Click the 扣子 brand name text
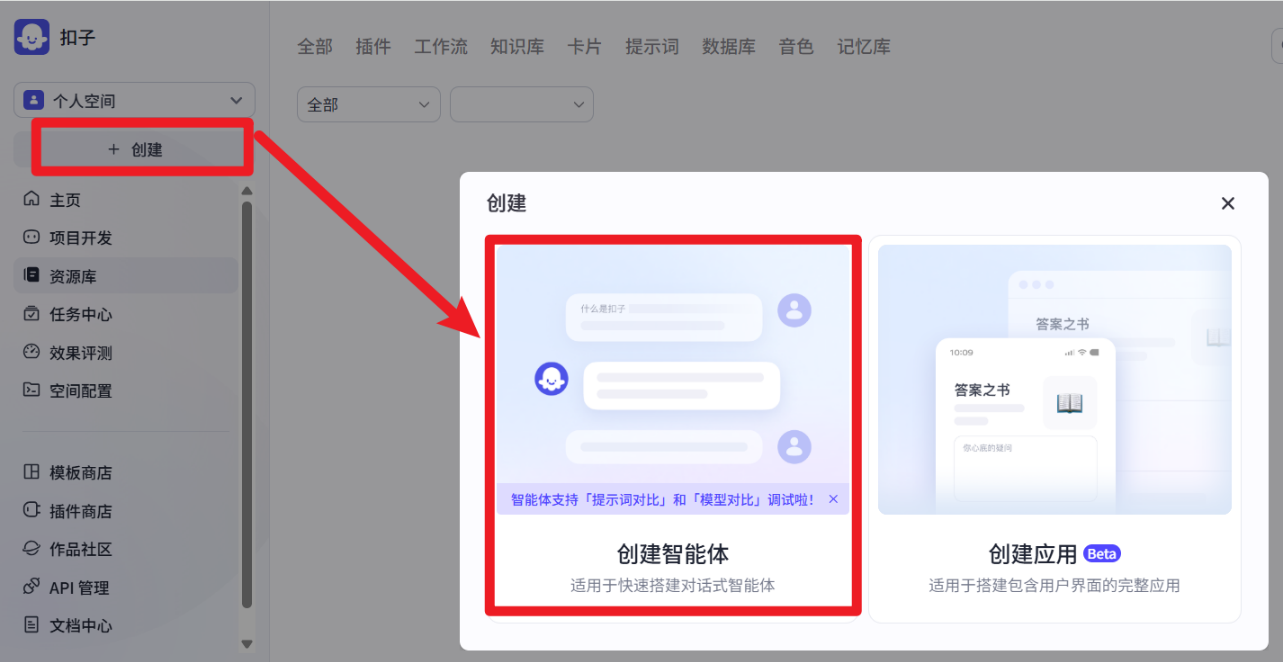 point(77,38)
